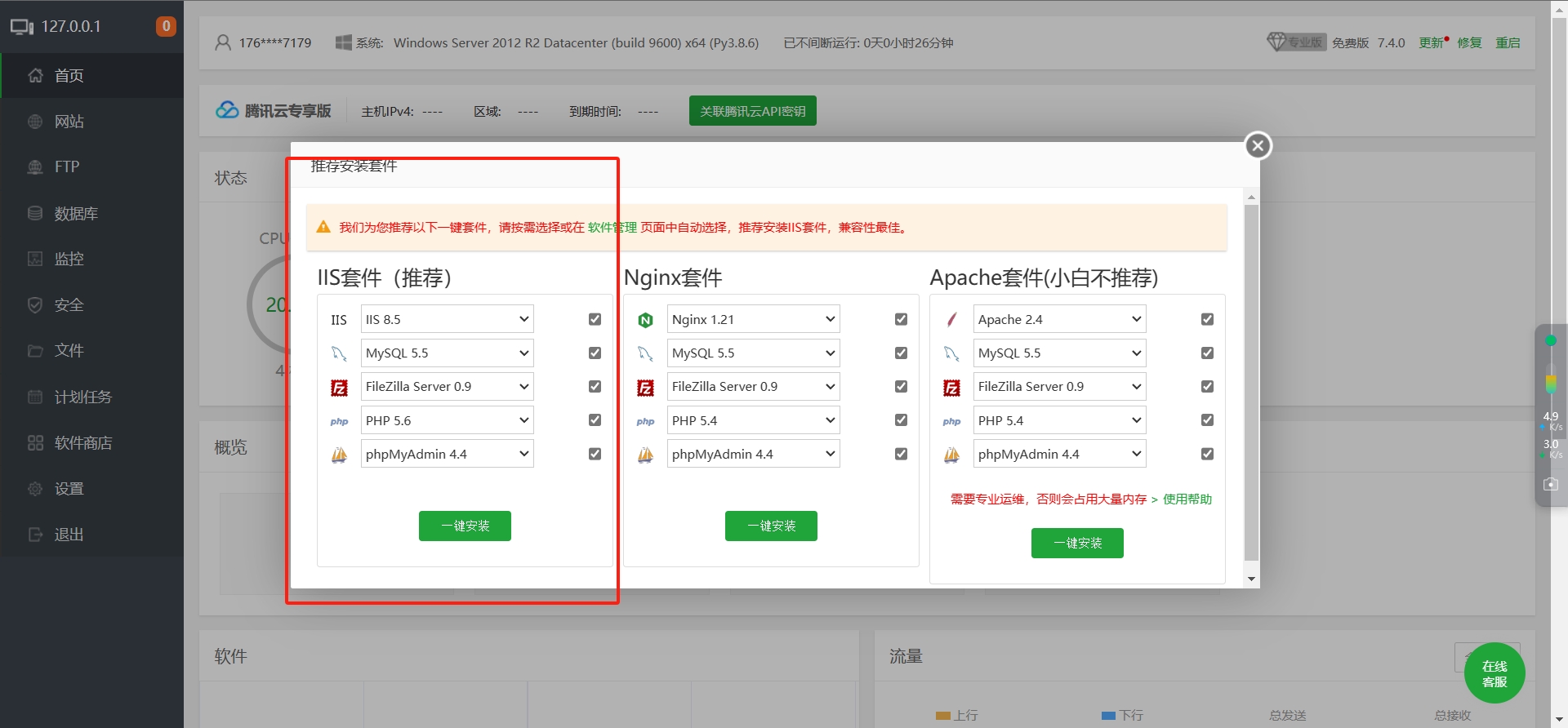Uncheck the IIS 8.5 checkbox
1568x728 pixels.
(595, 319)
